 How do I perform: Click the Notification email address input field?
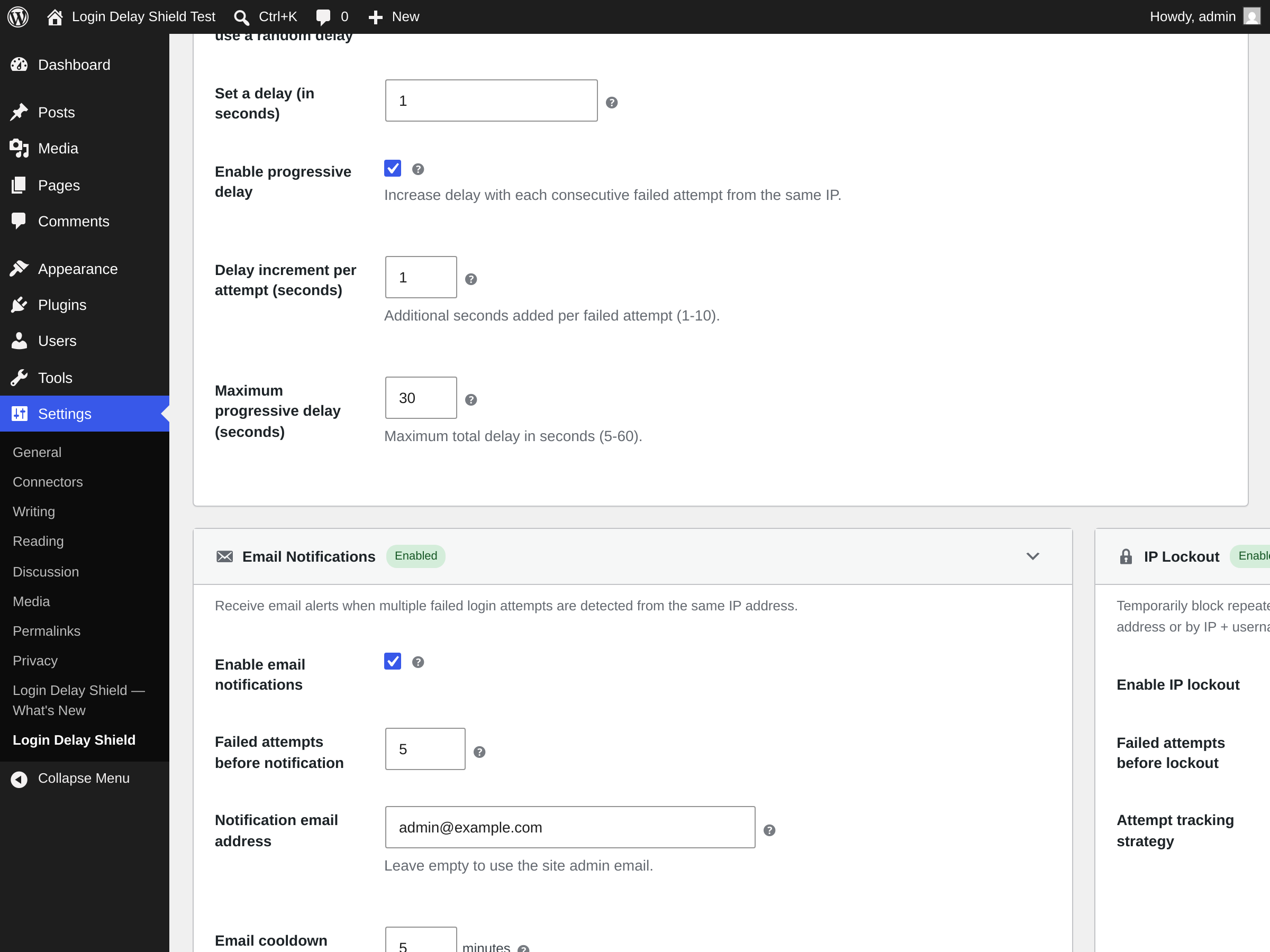[570, 827]
